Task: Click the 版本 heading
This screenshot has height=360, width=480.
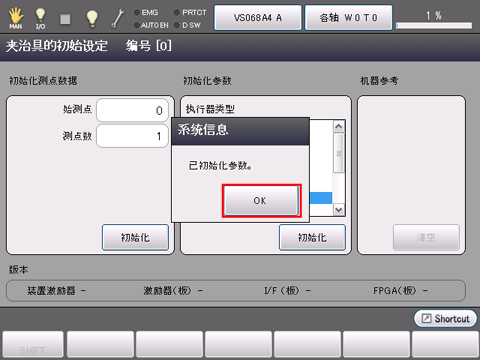Action: (x=18, y=269)
